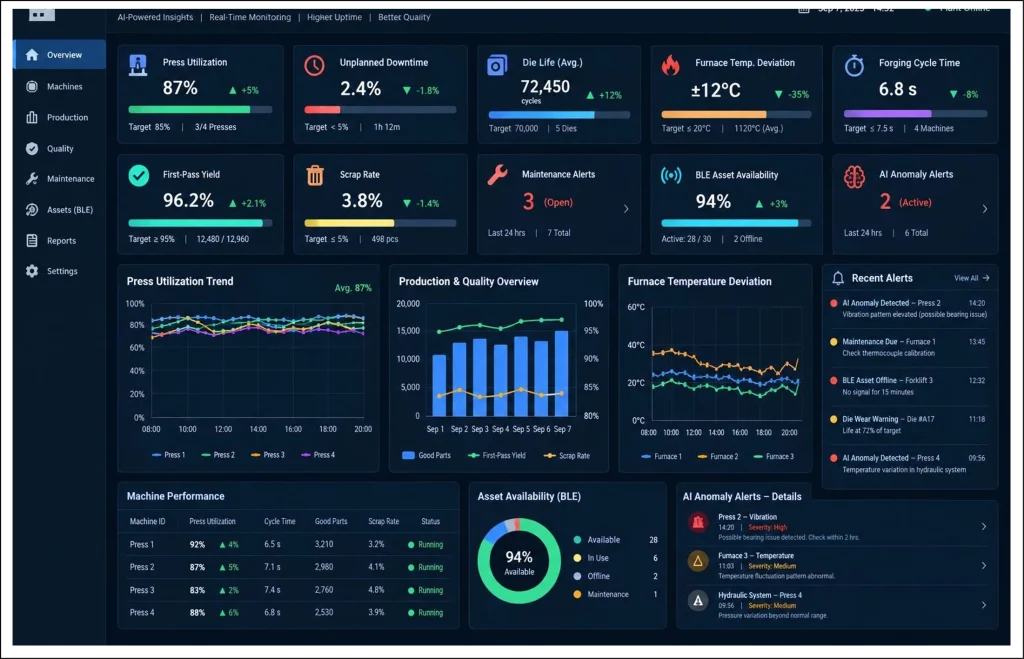This screenshot has width=1024, height=659.
Task: Click the Maintenance wrench sidebar icon
Action: coord(32,179)
